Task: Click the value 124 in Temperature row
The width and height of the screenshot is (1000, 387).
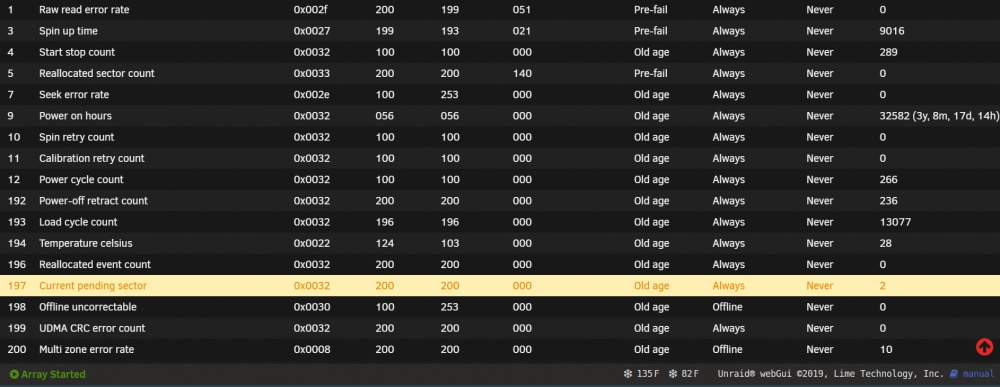Action: pyautogui.click(x=385, y=243)
